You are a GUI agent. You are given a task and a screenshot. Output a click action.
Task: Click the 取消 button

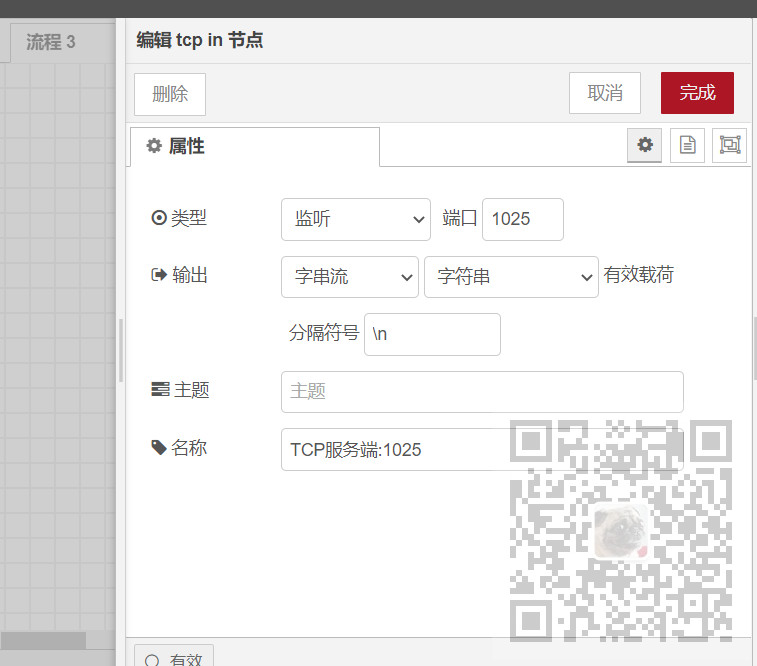(x=605, y=93)
